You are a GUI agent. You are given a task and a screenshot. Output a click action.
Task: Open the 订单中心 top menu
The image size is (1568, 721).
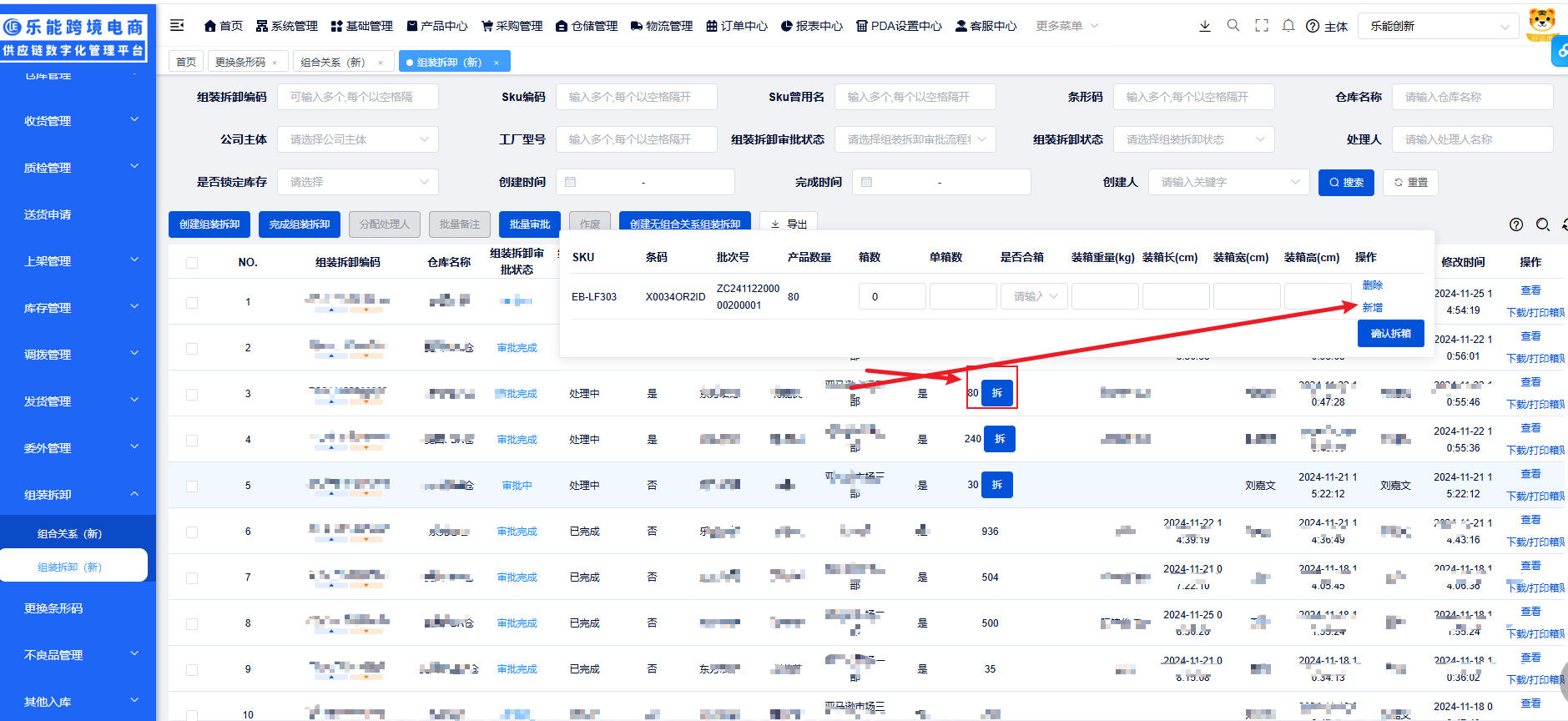coord(737,26)
